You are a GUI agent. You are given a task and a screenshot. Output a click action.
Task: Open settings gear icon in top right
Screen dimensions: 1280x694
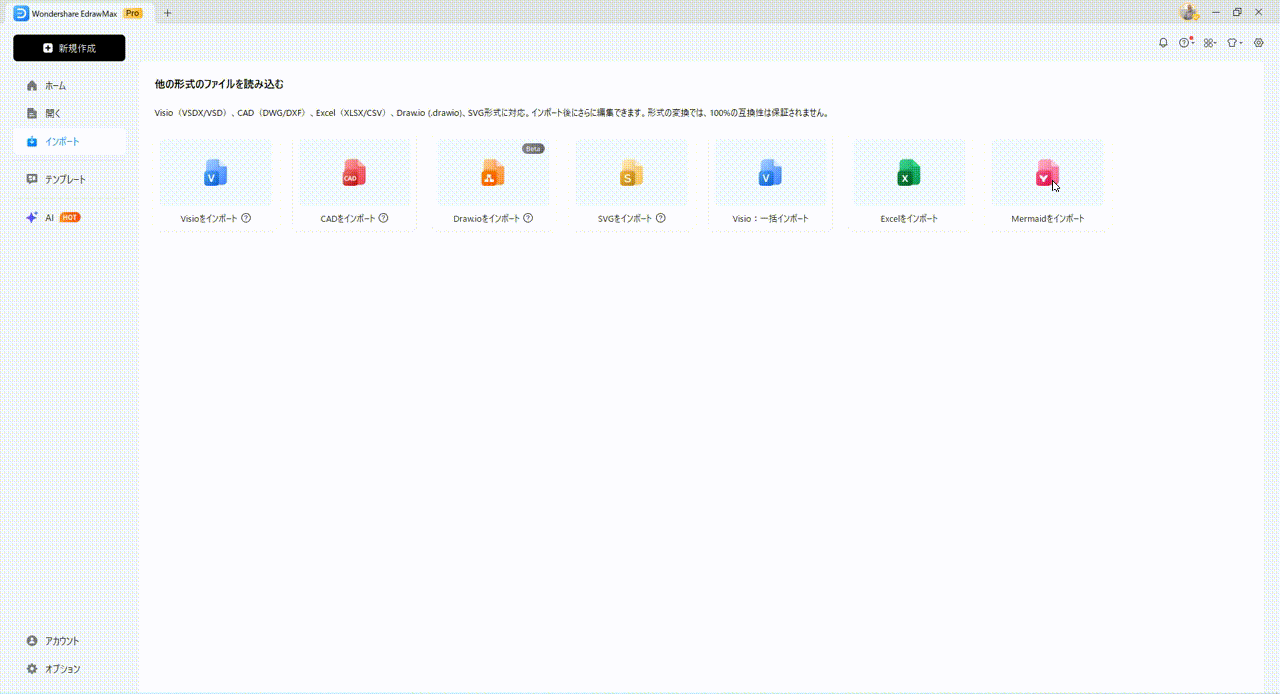click(x=1259, y=43)
